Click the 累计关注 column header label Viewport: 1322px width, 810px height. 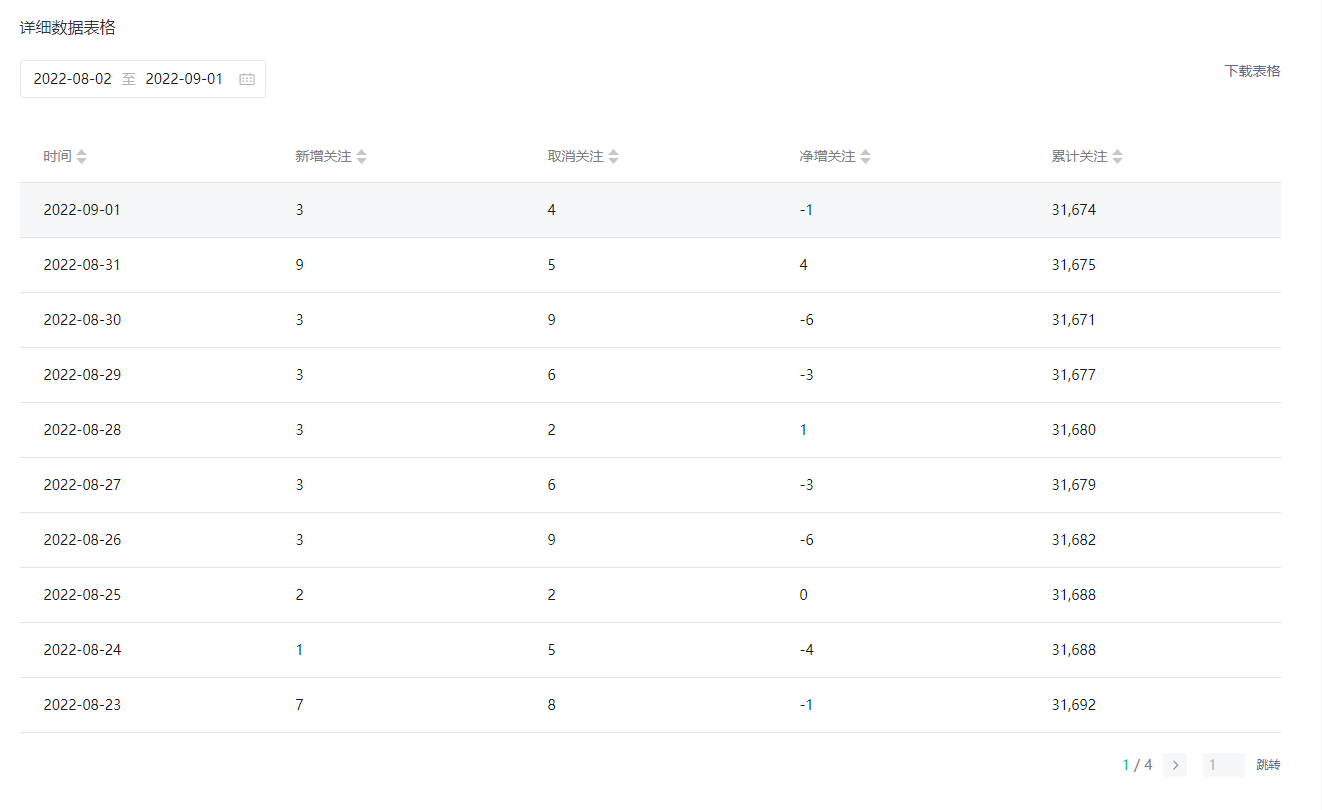click(1079, 157)
